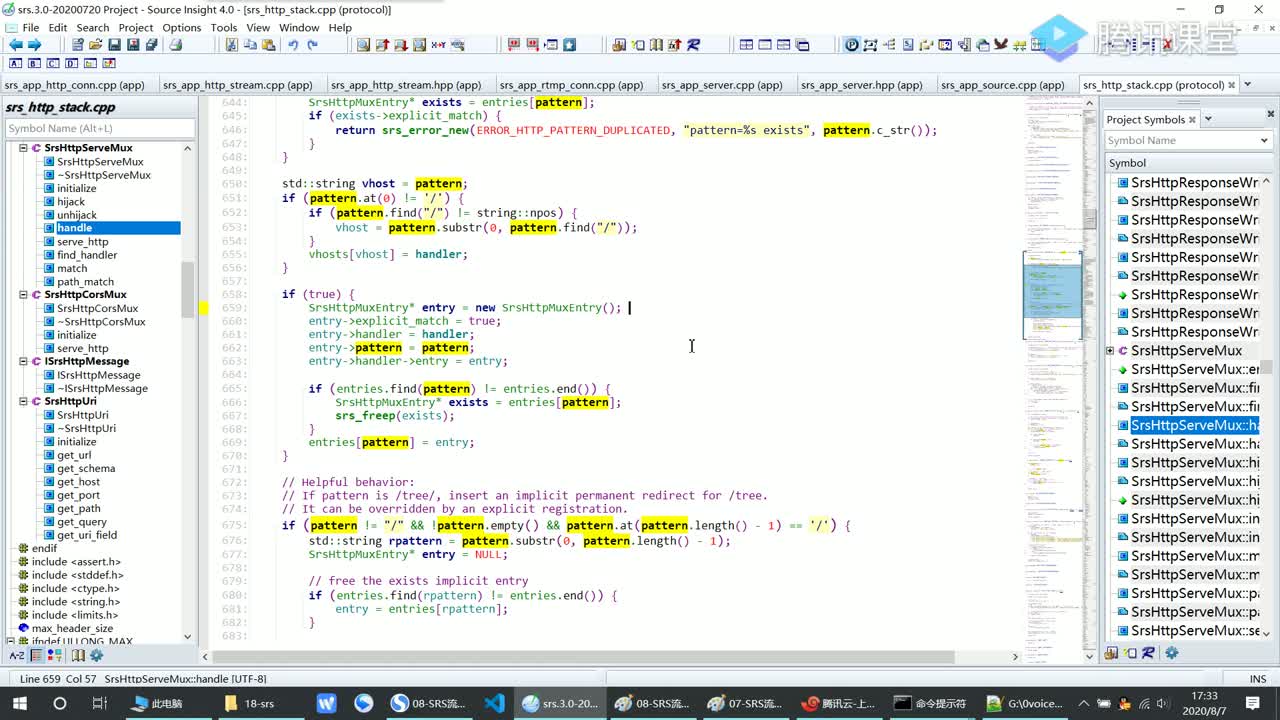
Task: Select serve_http under SrsHttpServeMux
Action: tap(82, 242)
